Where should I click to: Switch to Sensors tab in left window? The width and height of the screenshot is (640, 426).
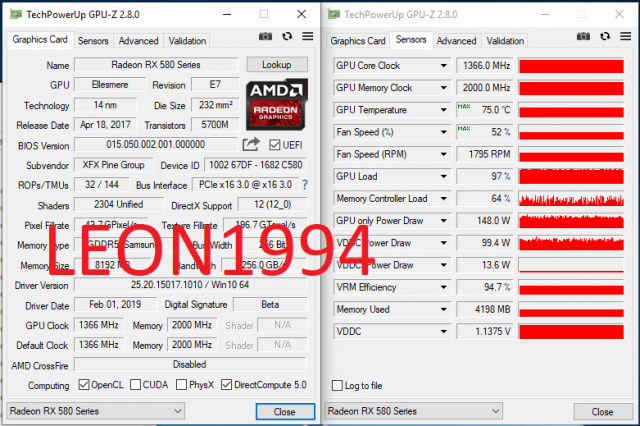click(93, 41)
